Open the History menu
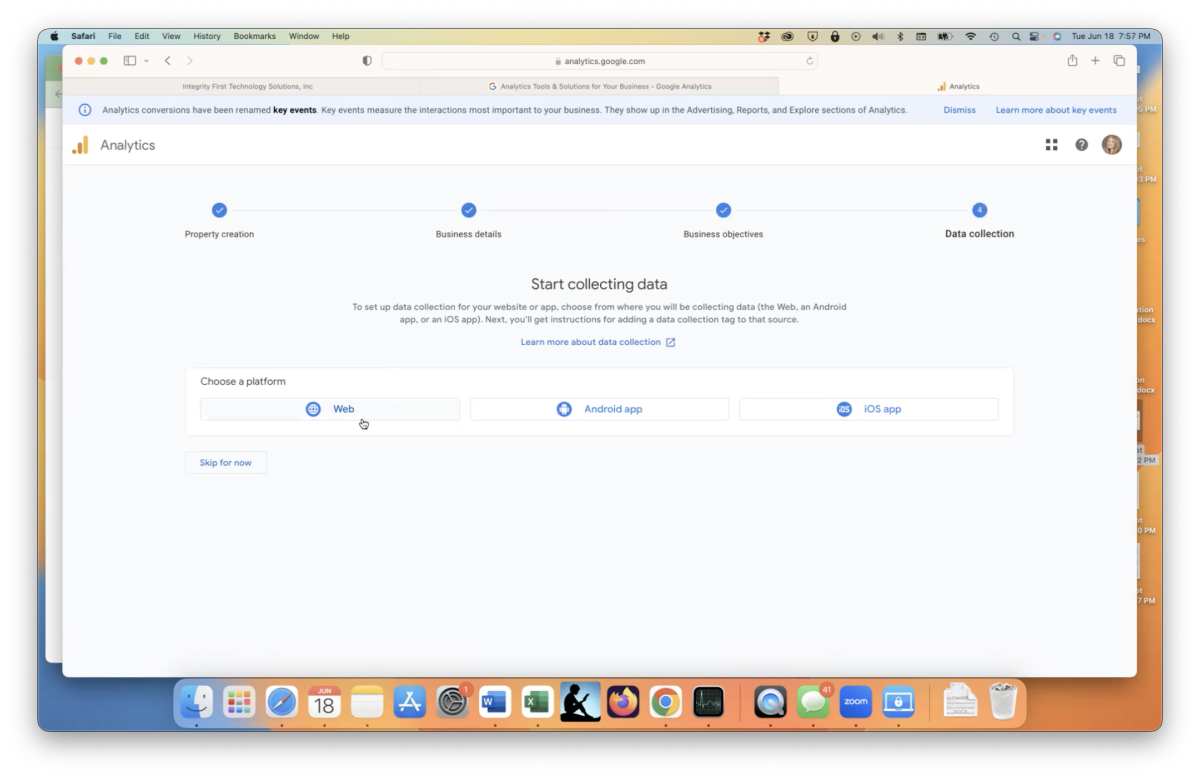This screenshot has width=1200, height=778. coord(207,36)
